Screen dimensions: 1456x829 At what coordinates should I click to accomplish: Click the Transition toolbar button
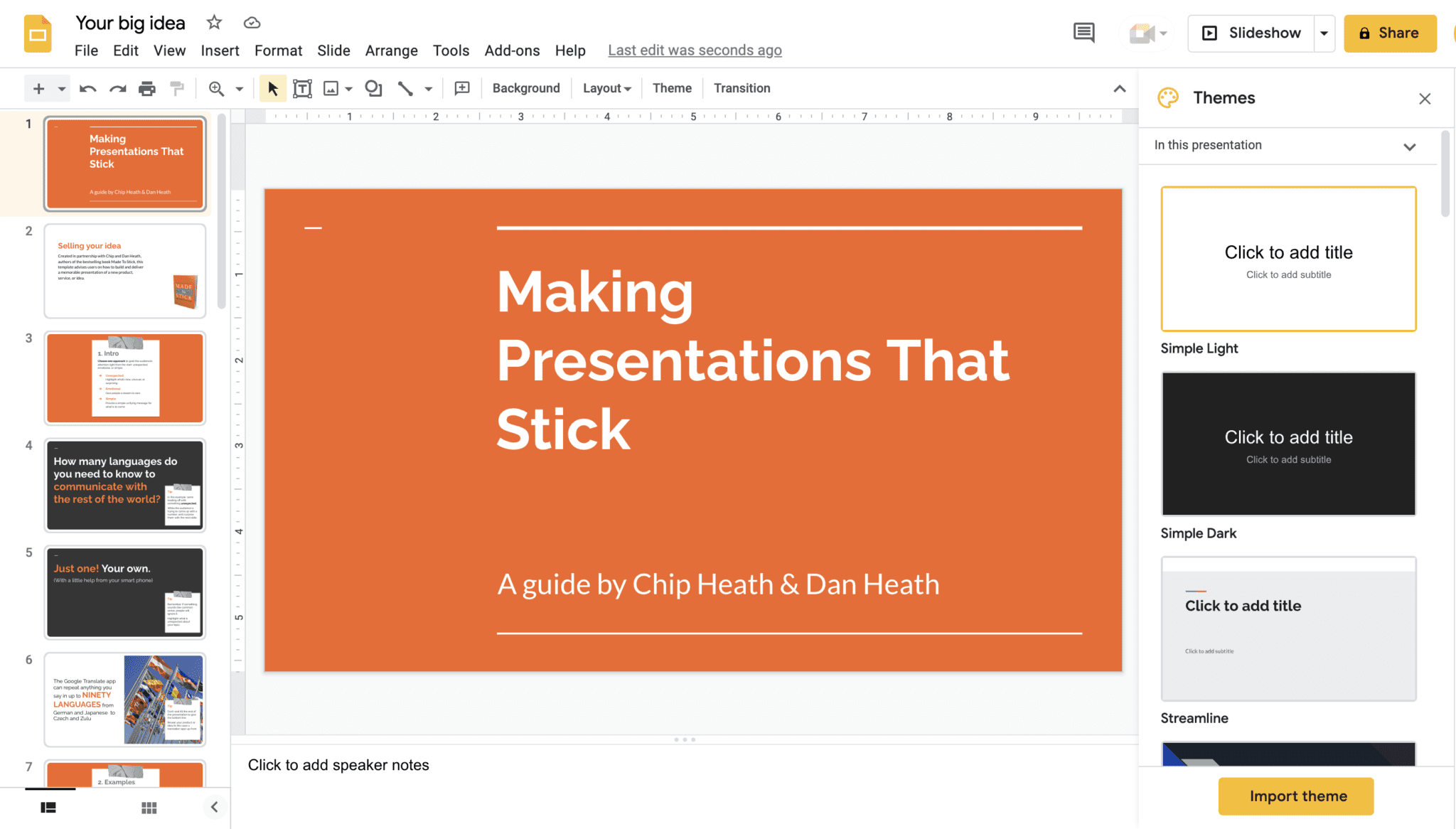coord(742,88)
